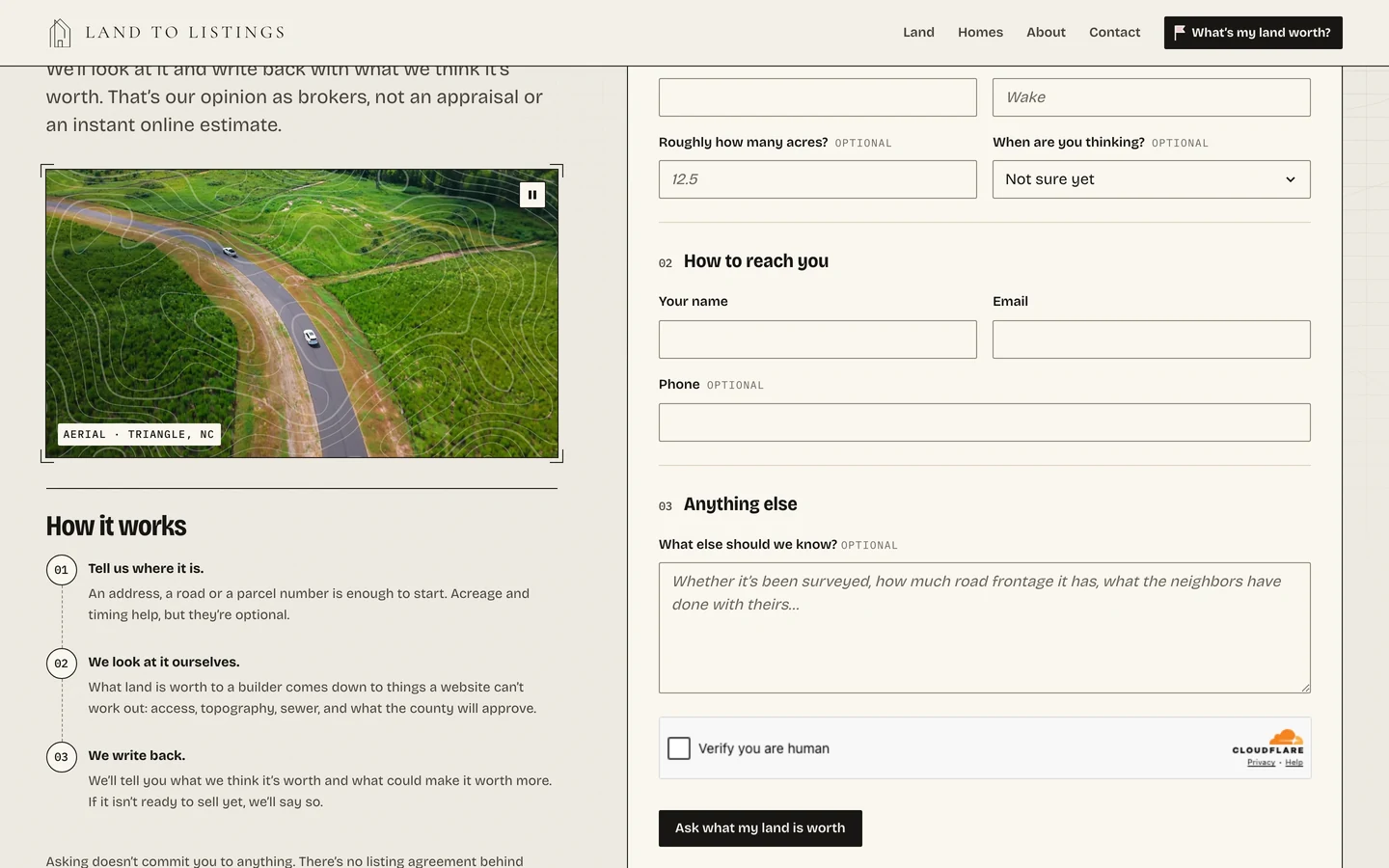1389x868 pixels.
Task: Click the How it works heading
Action: click(x=117, y=526)
